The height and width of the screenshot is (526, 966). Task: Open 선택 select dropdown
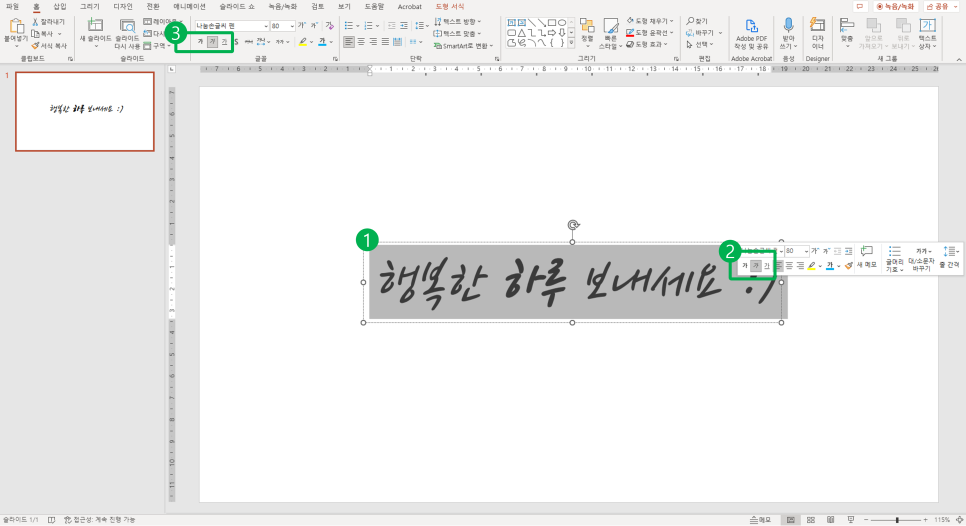tap(700, 44)
